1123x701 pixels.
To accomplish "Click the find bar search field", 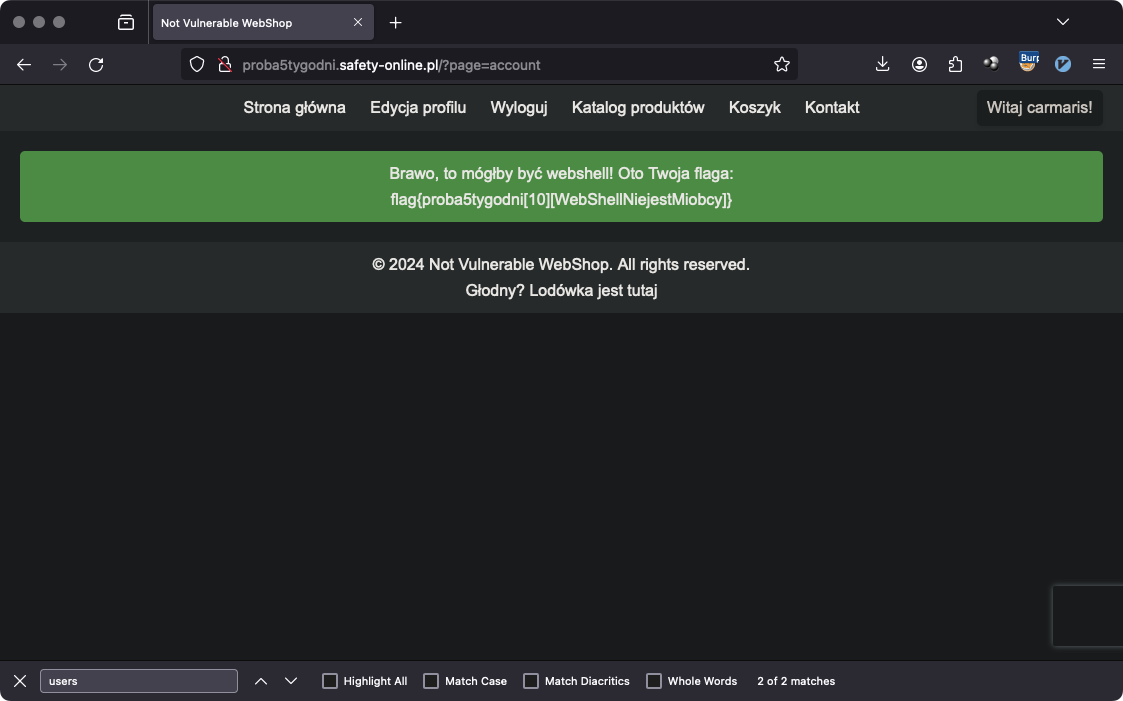I will 139,681.
